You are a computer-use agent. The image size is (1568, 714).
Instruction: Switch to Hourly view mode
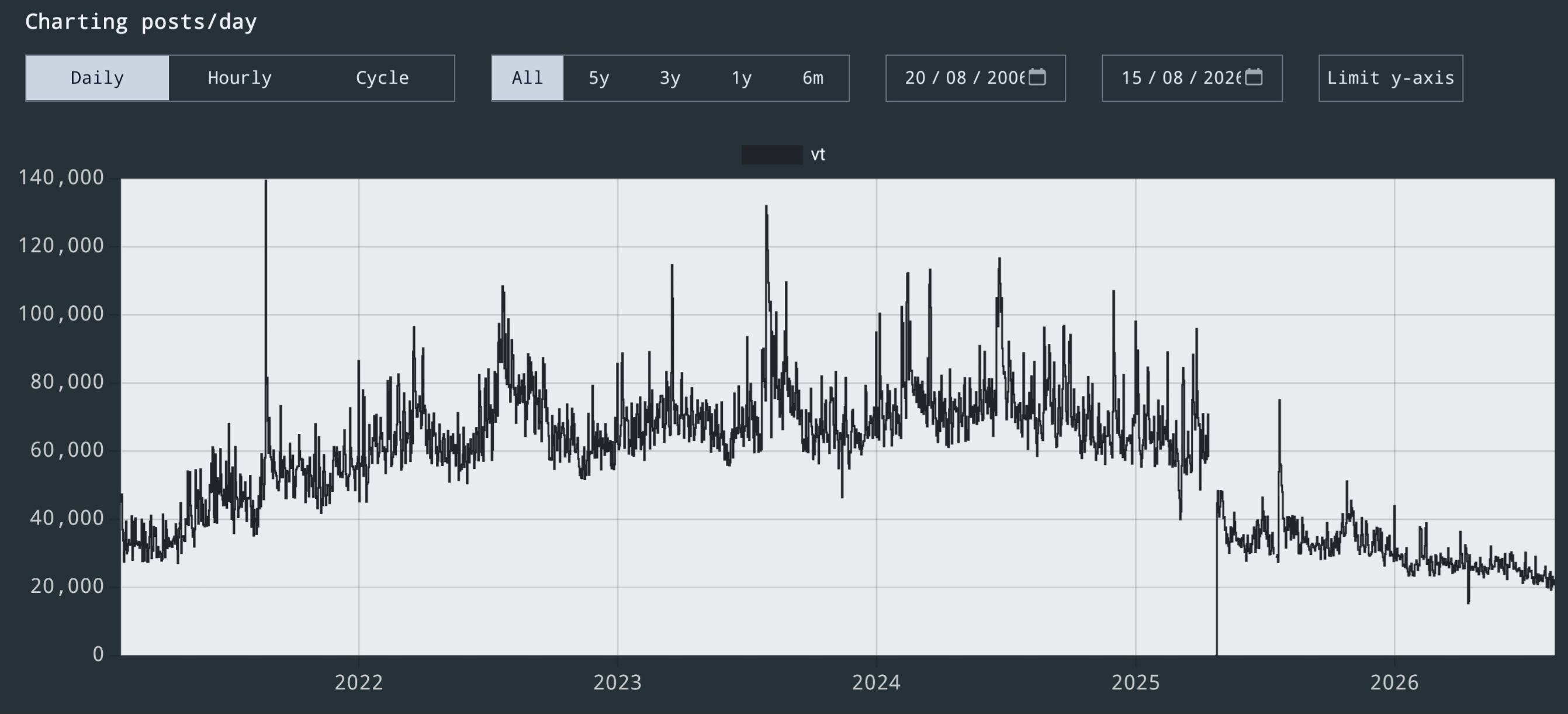click(240, 78)
